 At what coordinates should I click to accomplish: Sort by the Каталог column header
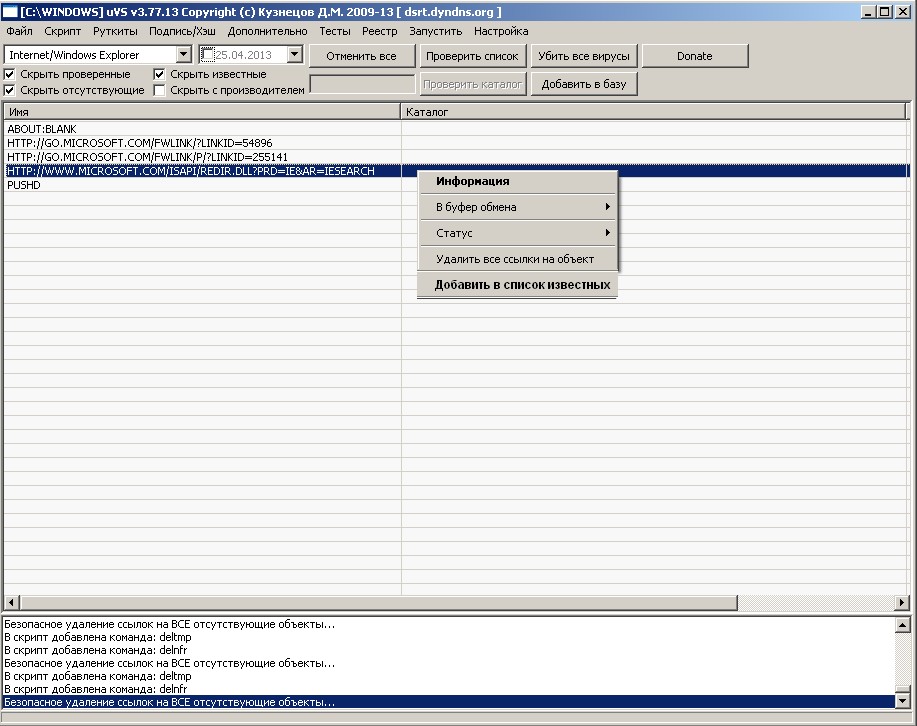[x=653, y=112]
